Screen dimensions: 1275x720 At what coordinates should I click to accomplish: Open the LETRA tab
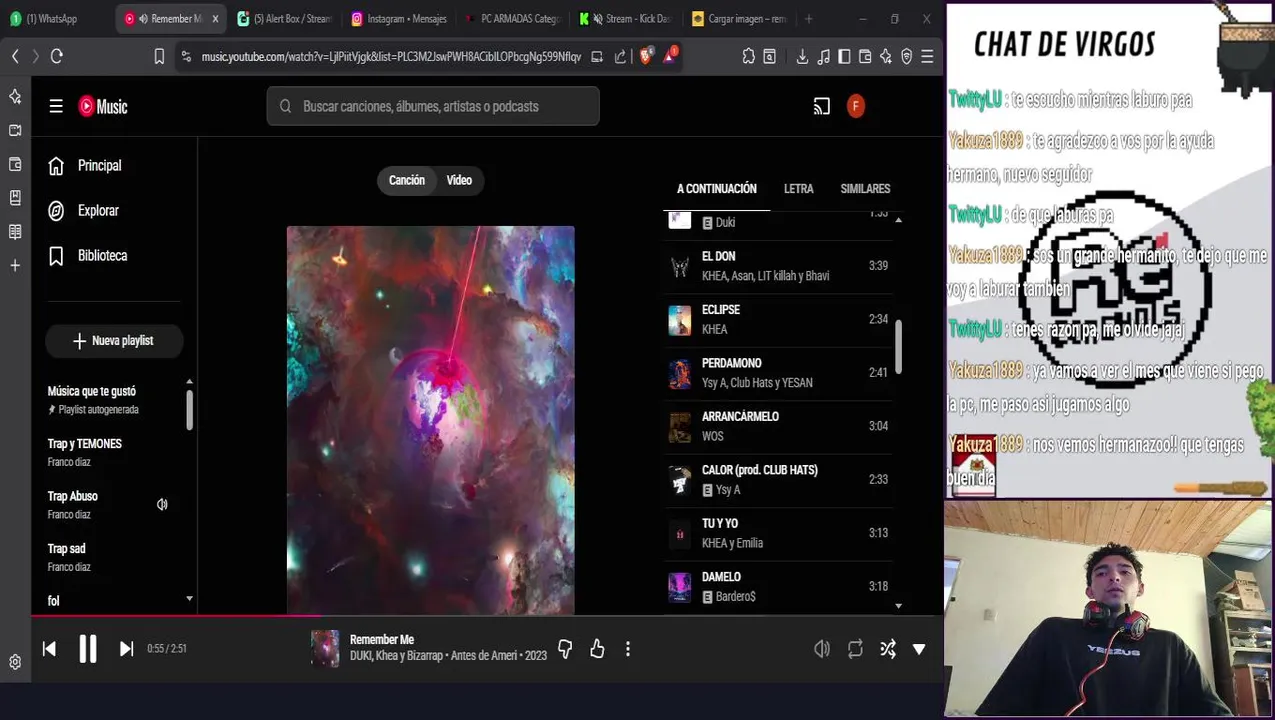click(x=798, y=188)
